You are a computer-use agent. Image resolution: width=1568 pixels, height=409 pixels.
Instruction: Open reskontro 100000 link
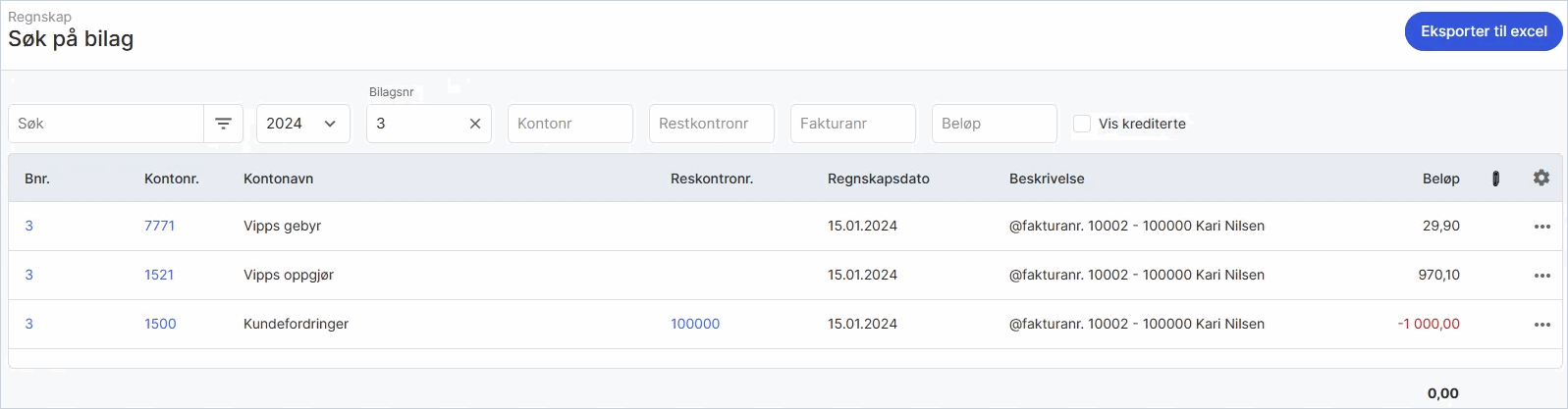[695, 324]
